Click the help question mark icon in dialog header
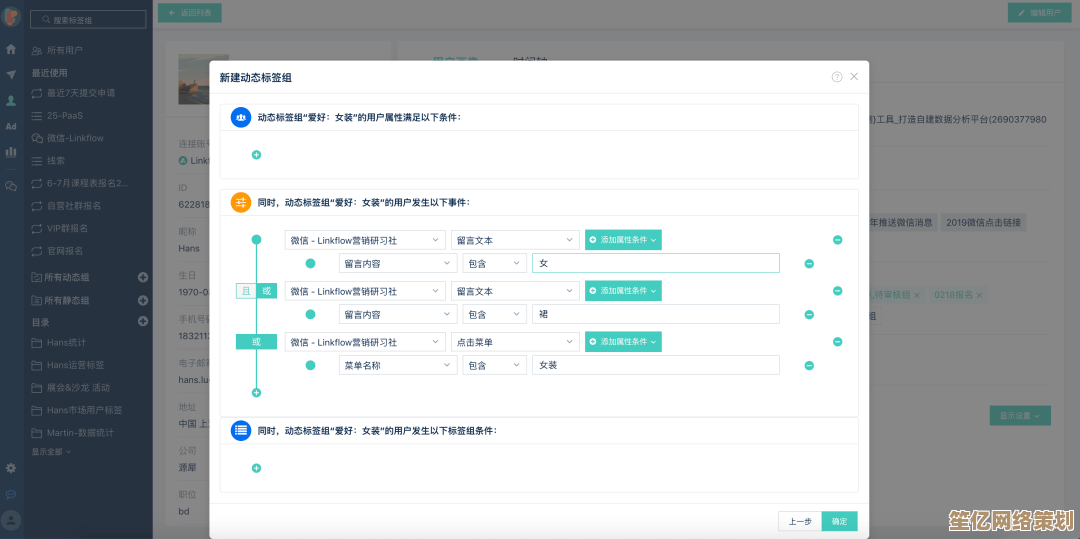Viewport: 1080px width, 539px height. click(836, 77)
